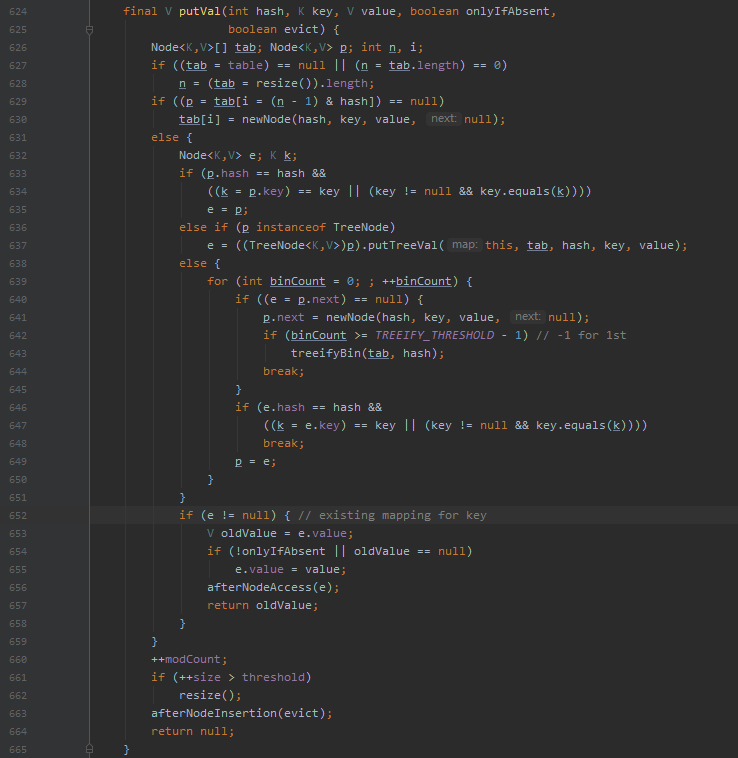The image size is (738, 758).
Task: Click the 'final' keyword on line 624
Action: click(x=140, y=12)
